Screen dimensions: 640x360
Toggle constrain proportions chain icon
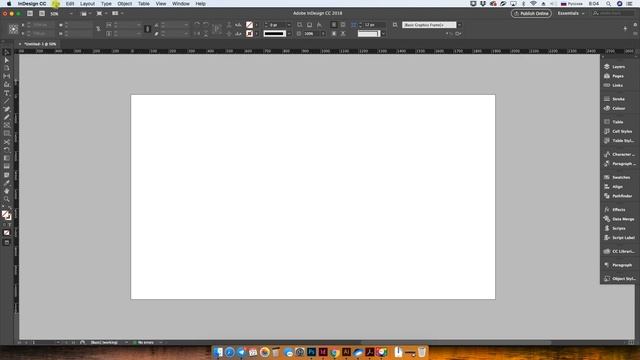click(98, 29)
